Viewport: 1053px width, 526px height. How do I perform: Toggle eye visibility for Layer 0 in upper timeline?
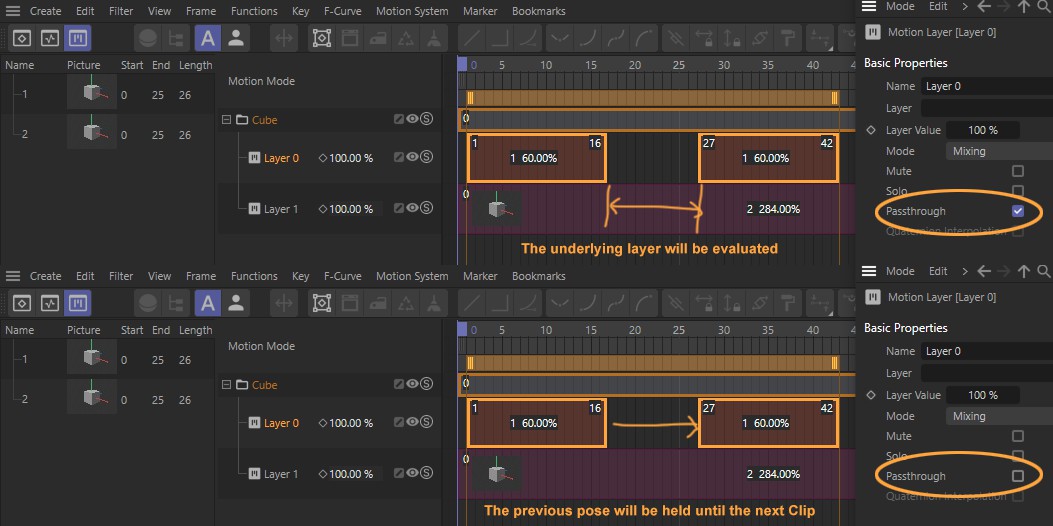click(412, 157)
